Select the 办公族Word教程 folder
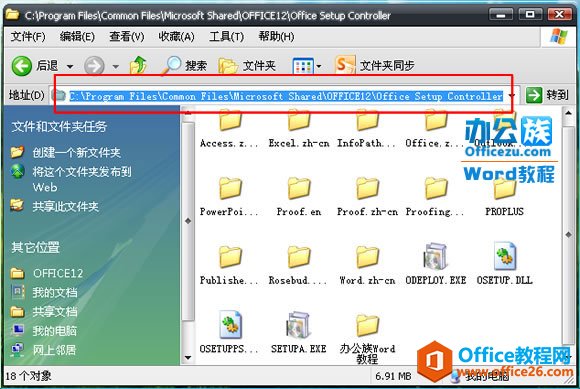 click(367, 338)
